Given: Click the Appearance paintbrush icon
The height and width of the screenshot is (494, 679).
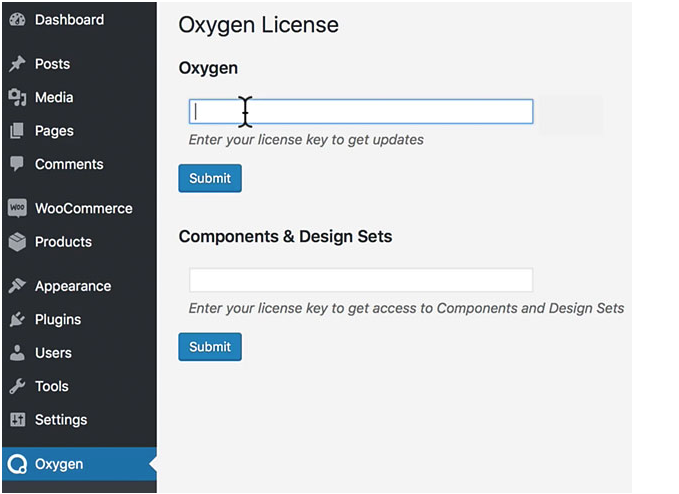Looking at the screenshot, I should click(17, 286).
